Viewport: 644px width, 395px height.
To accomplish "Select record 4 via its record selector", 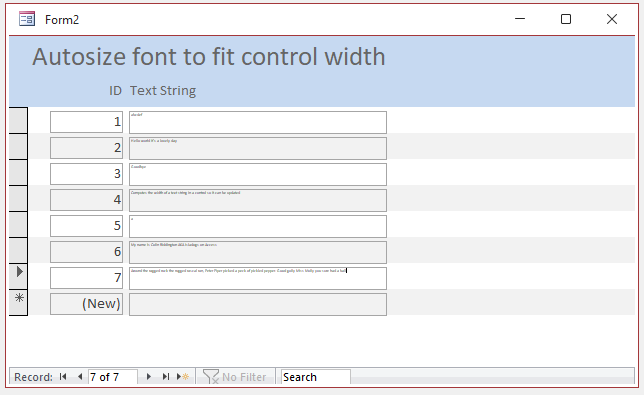I will click(x=18, y=198).
